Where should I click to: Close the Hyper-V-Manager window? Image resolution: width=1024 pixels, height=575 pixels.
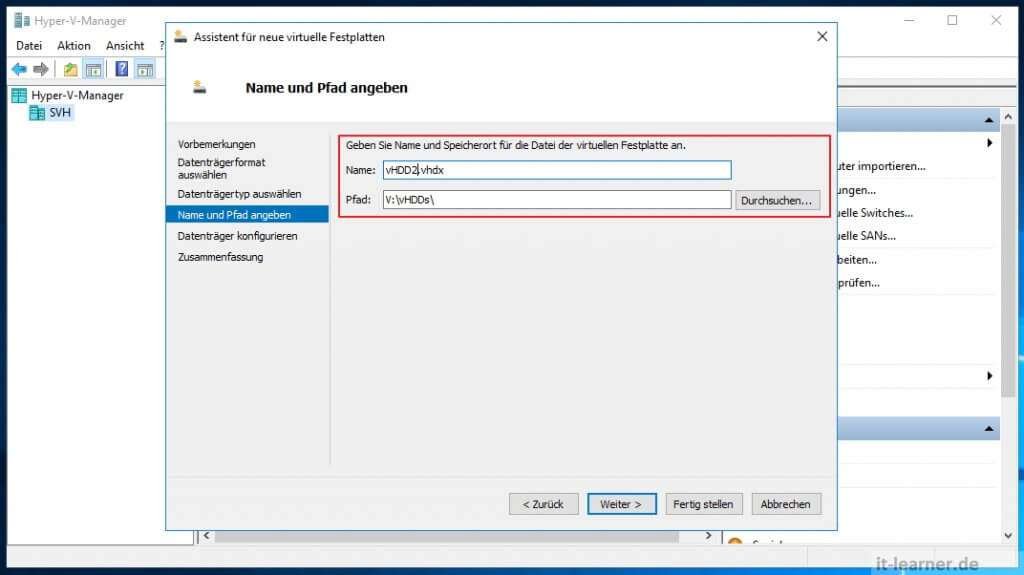pos(996,20)
